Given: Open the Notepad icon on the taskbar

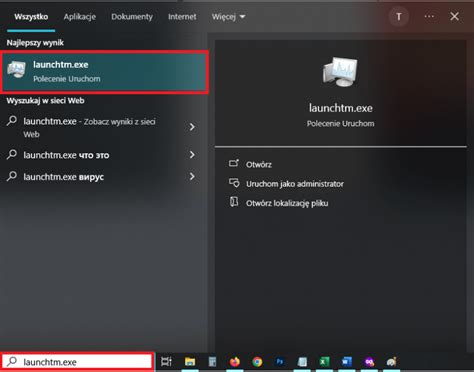Looking at the screenshot, I should [x=302, y=362].
